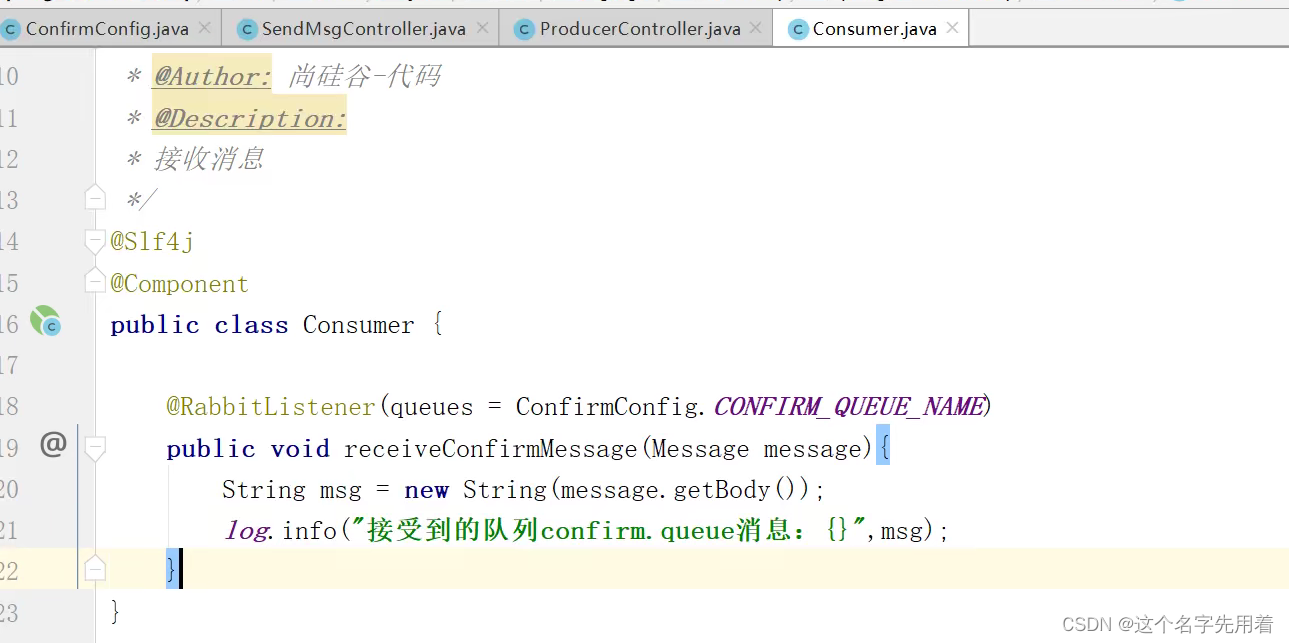Click the @ gutter marker beside receiveConfirmMessage
The width and height of the screenshot is (1289, 643).
[53, 445]
